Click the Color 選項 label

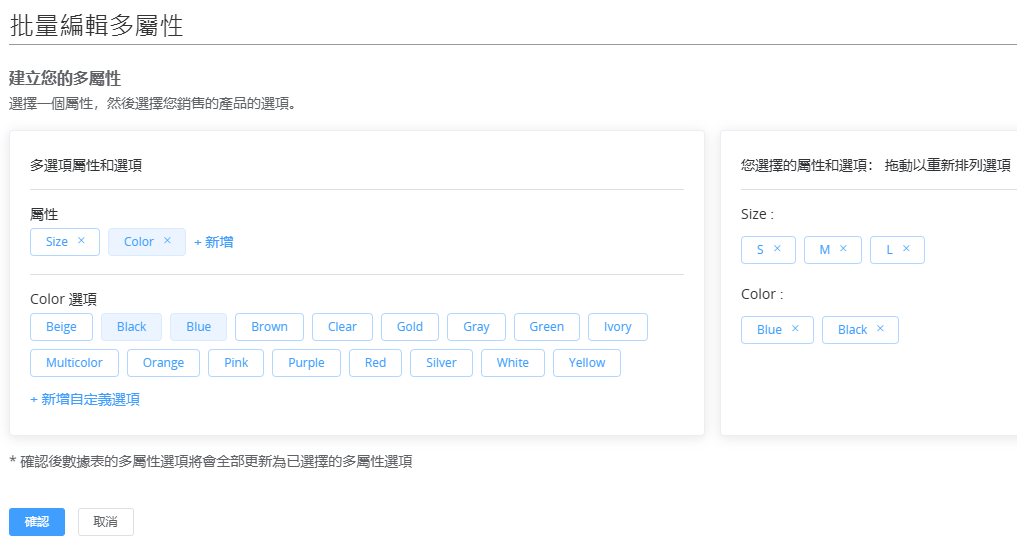coord(64,299)
